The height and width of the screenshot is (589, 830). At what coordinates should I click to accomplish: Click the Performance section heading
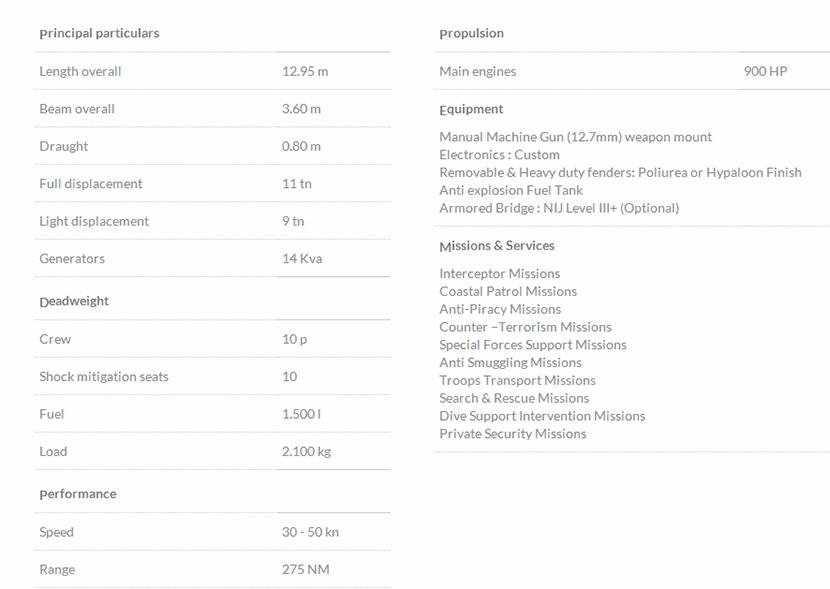click(x=78, y=494)
